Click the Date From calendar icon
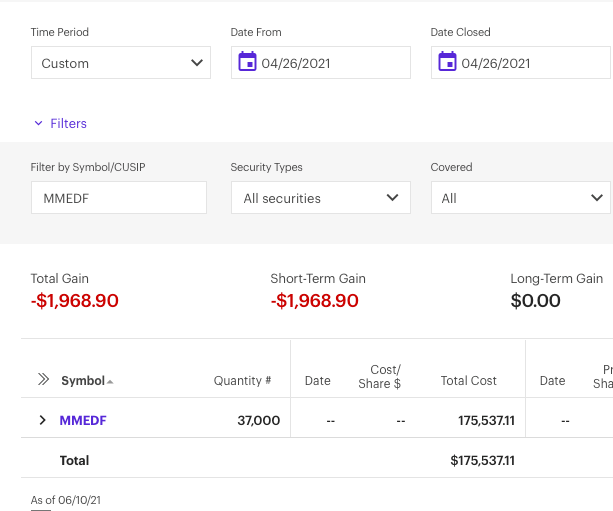Screen dimensions: 613x511 (x=247, y=63)
